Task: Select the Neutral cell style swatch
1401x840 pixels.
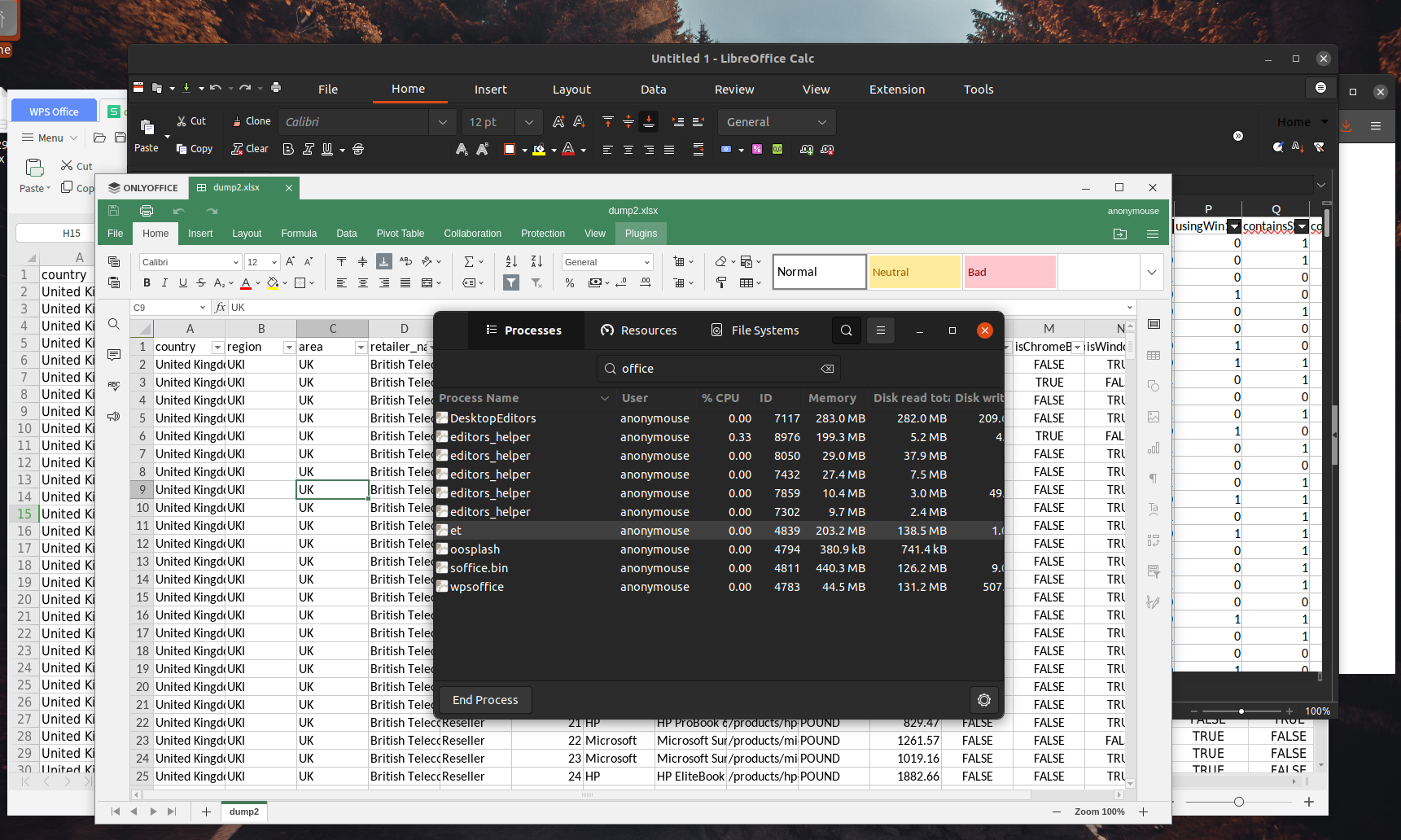Action: pos(914,272)
